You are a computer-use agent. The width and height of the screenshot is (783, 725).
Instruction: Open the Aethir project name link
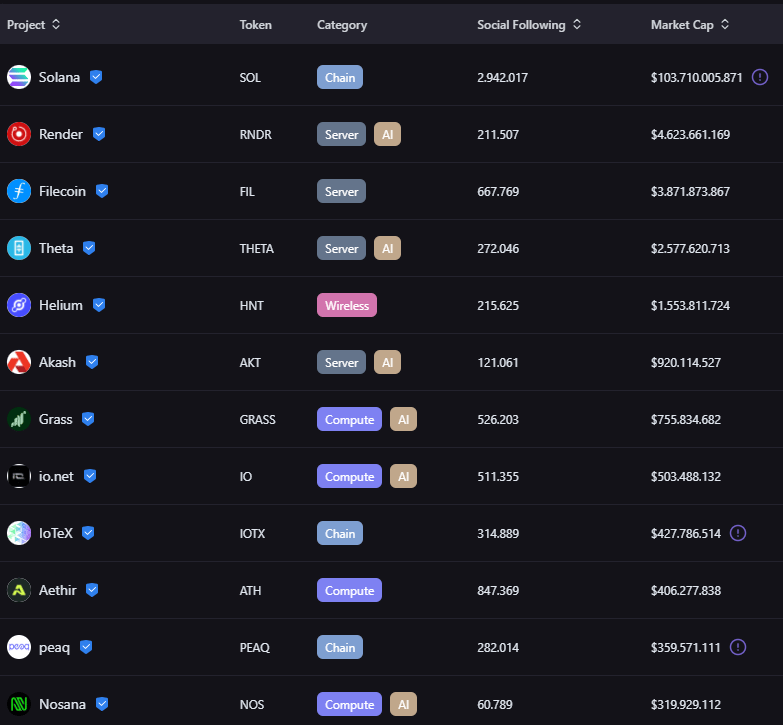coord(57,590)
